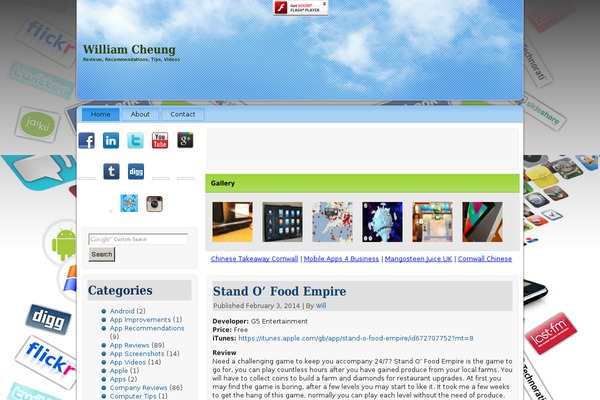Screen dimensions: 600x400
Task: Open the Stand O' Food Empire post title
Action: point(280,291)
